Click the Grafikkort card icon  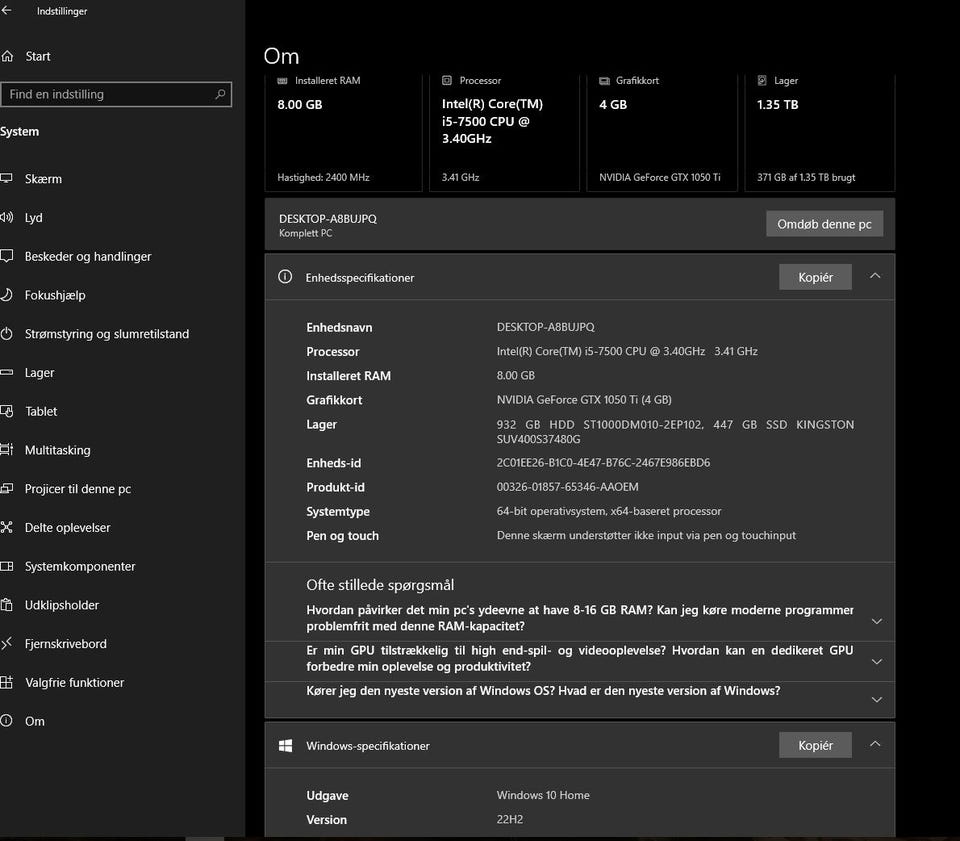click(x=604, y=81)
